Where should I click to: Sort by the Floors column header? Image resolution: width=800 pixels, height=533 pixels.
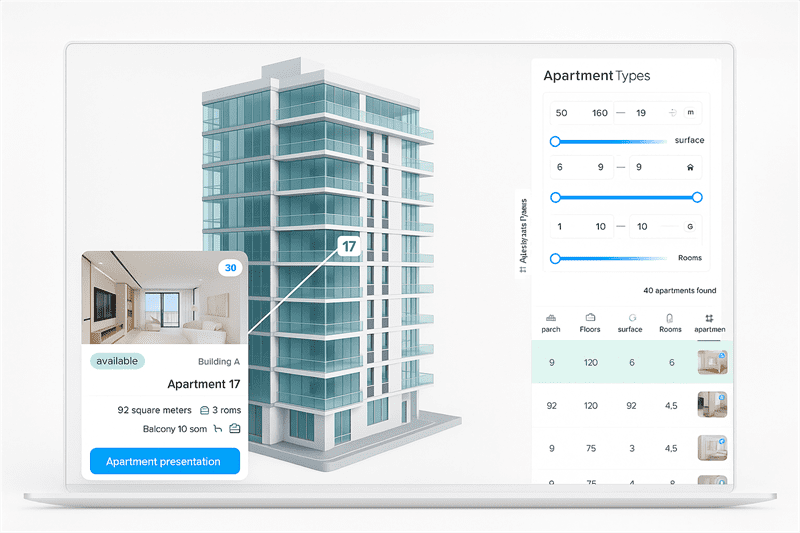tap(590, 322)
